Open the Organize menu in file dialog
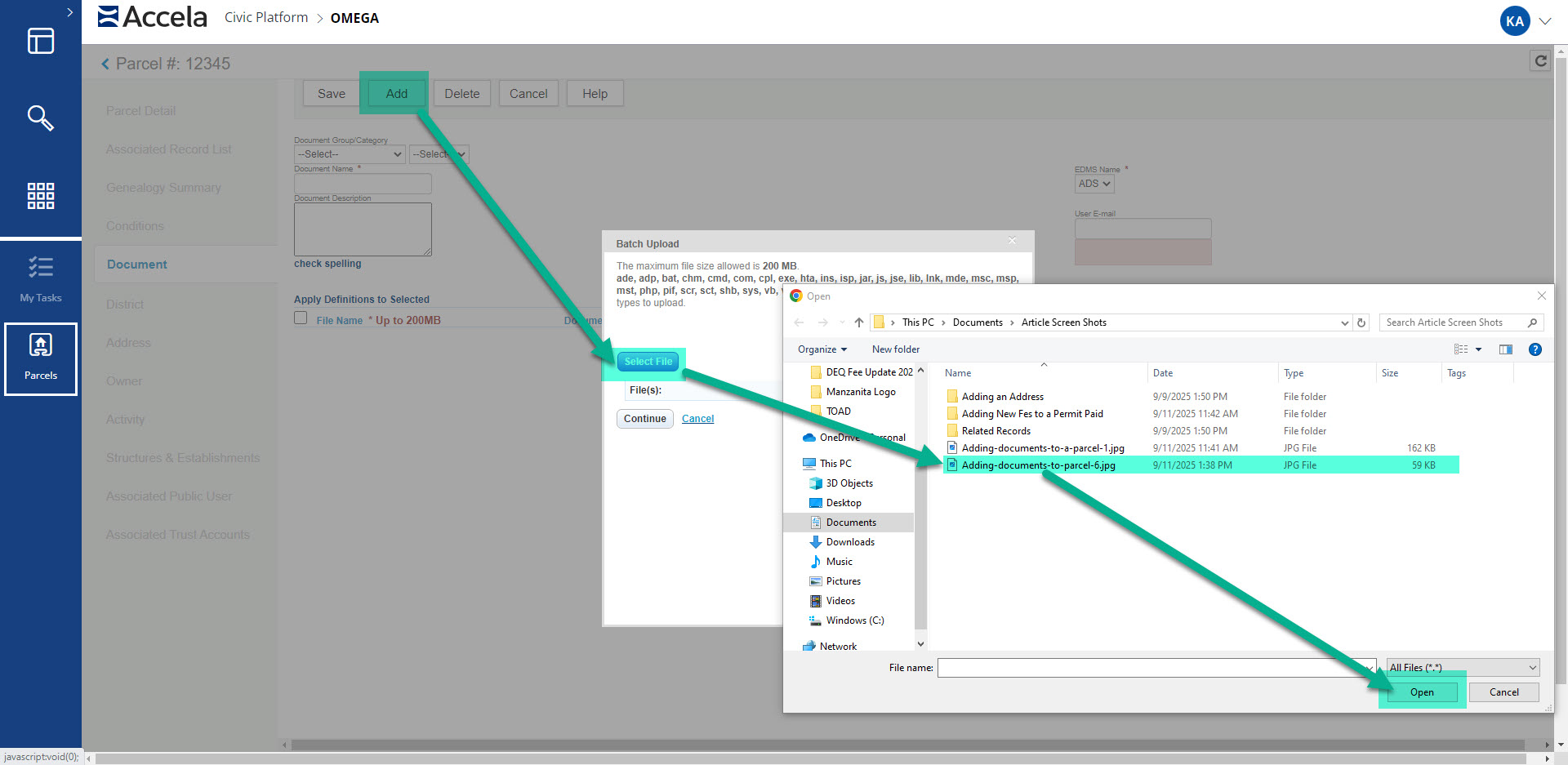The width and height of the screenshot is (1568, 765). click(822, 349)
